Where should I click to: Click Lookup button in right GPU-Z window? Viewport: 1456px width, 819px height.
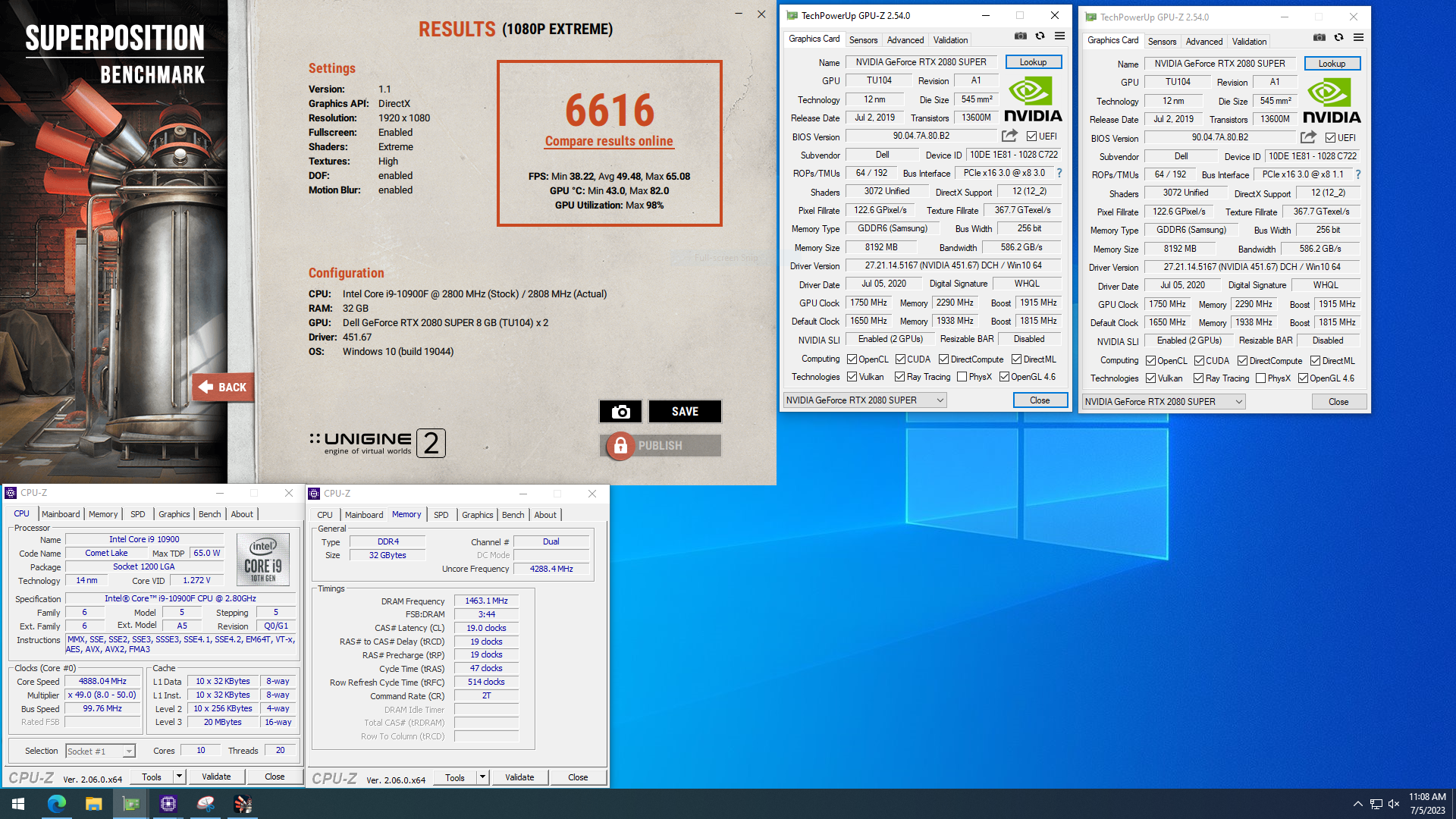point(1332,64)
